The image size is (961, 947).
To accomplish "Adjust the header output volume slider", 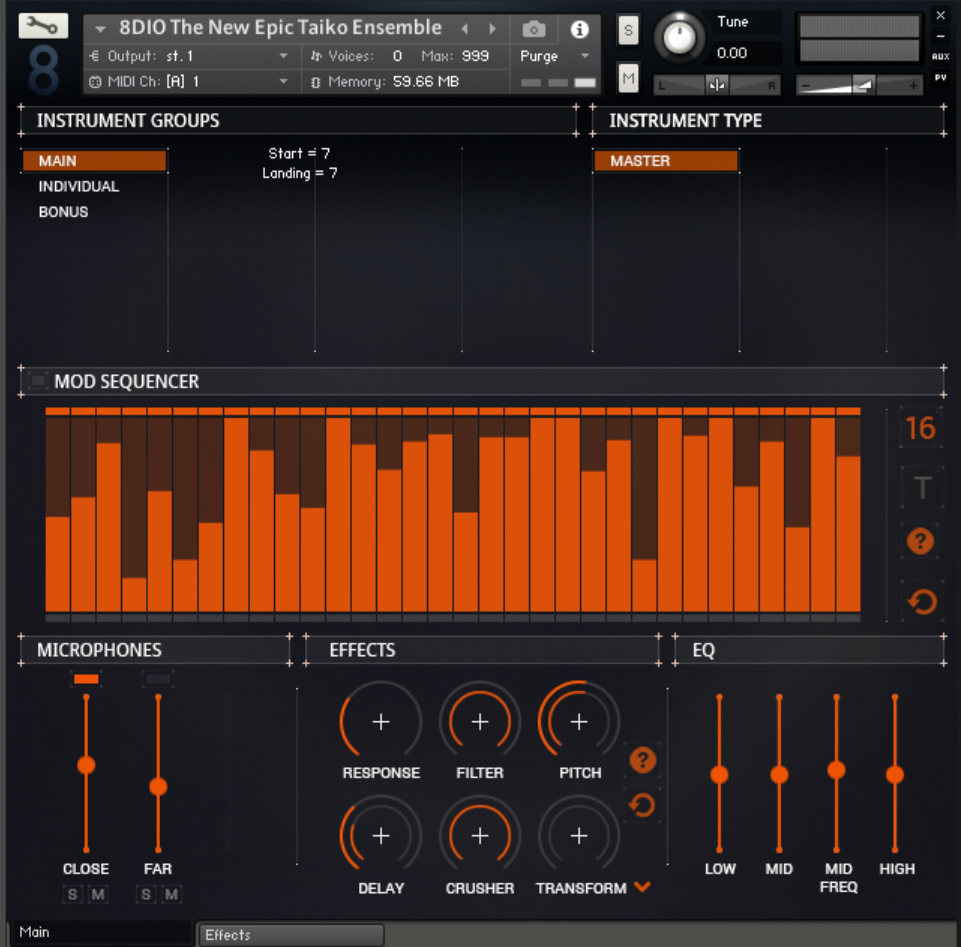I will [x=859, y=85].
